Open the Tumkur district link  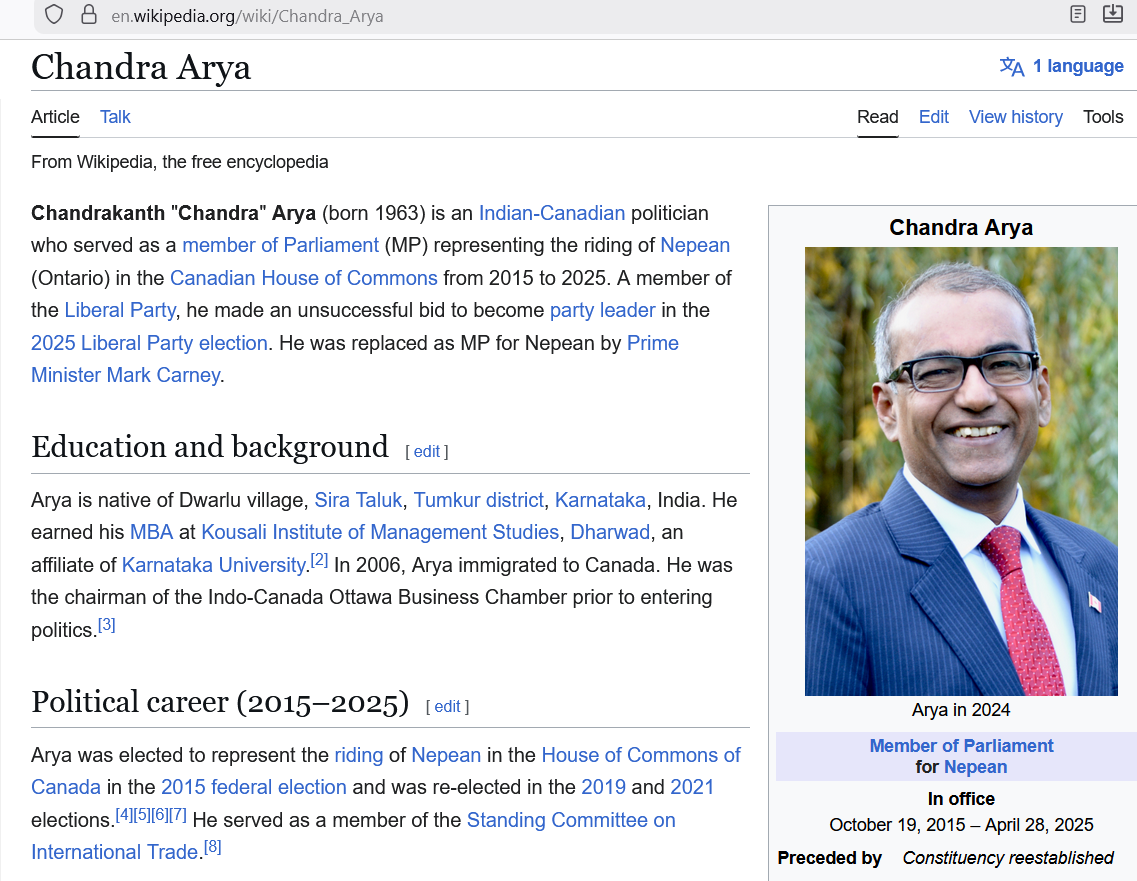[479, 500]
